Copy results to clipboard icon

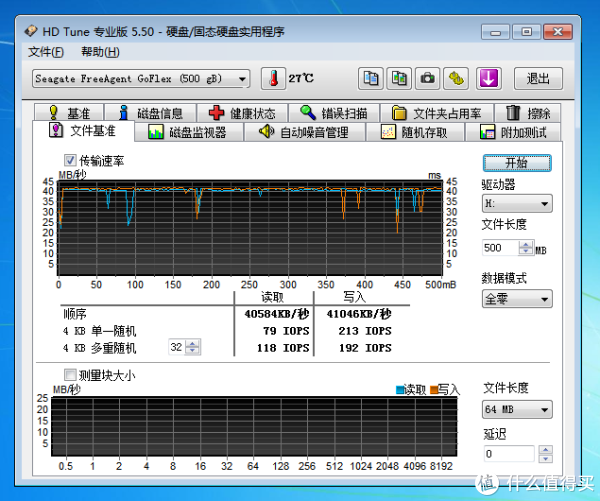click(x=370, y=78)
